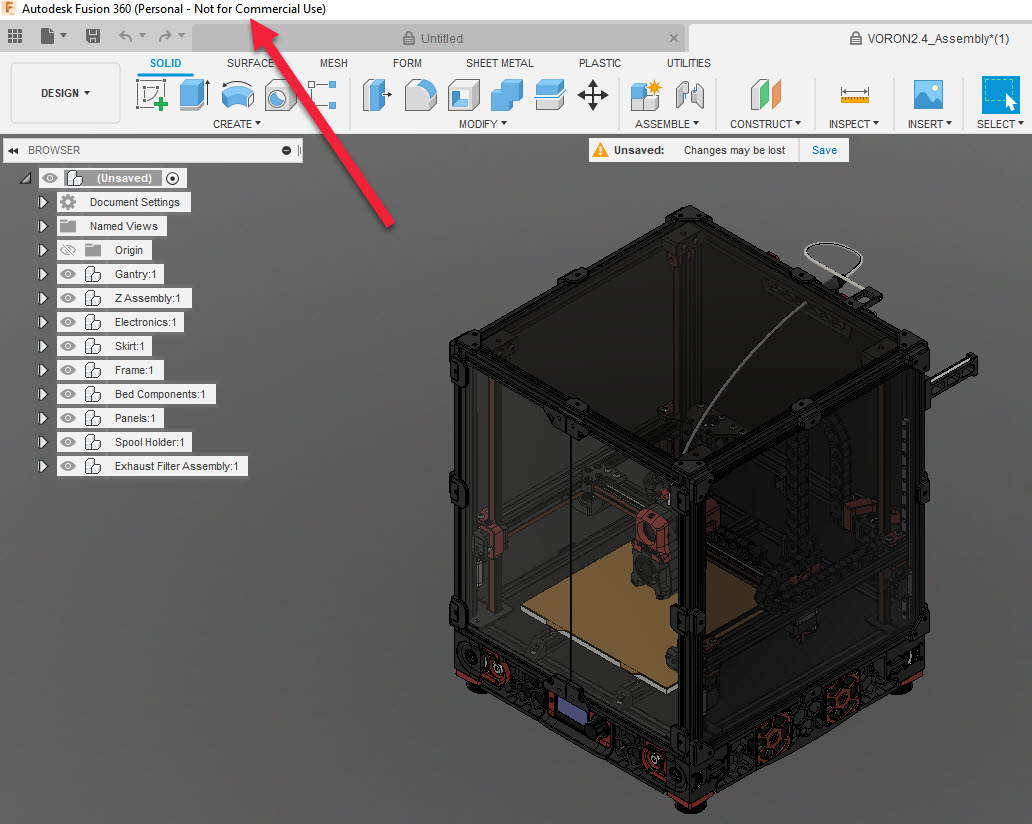The height and width of the screenshot is (824, 1032).
Task: Show the Origin folder
Action: [67, 250]
